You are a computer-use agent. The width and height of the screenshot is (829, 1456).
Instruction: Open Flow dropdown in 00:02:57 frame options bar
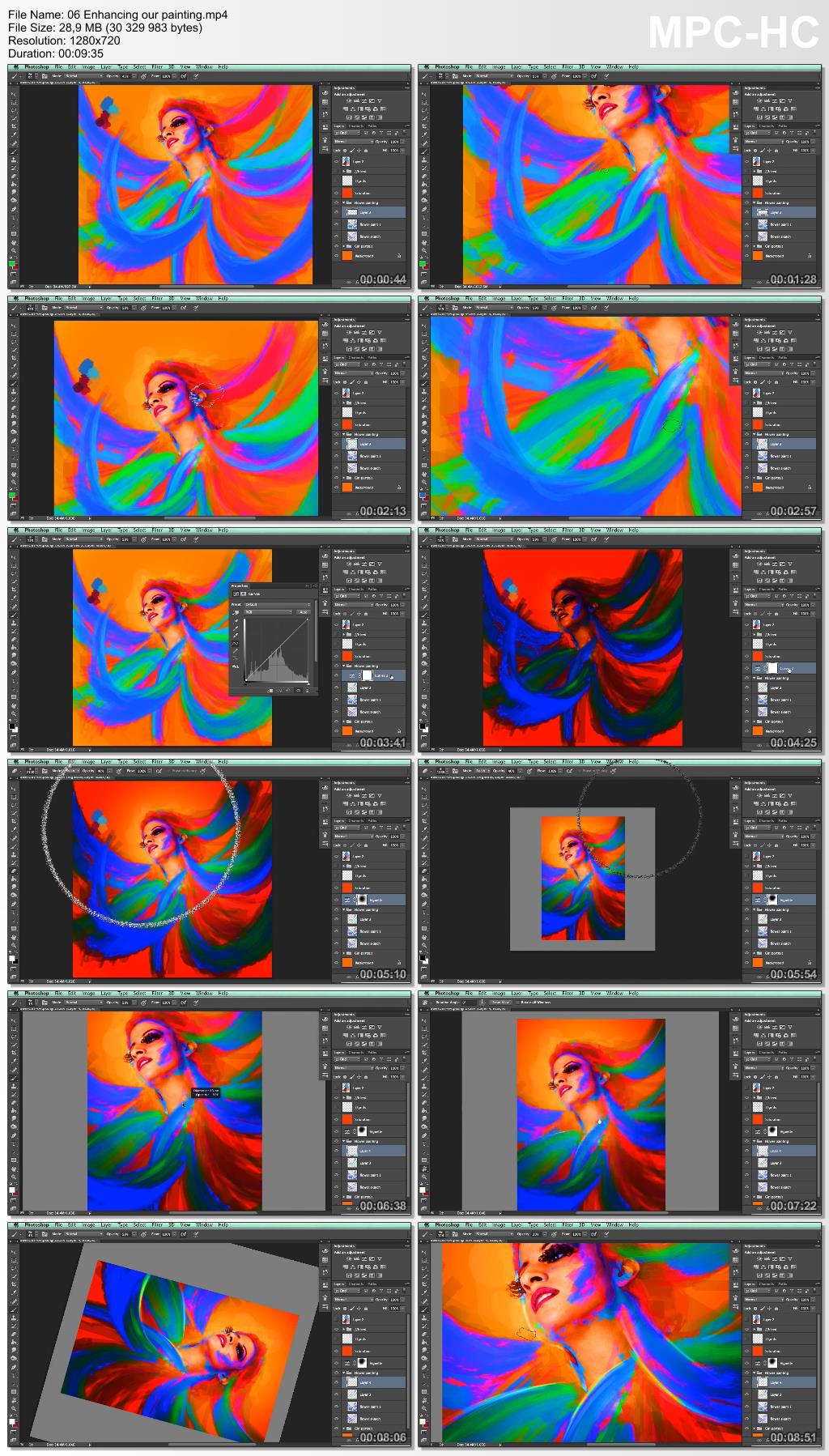[585, 308]
